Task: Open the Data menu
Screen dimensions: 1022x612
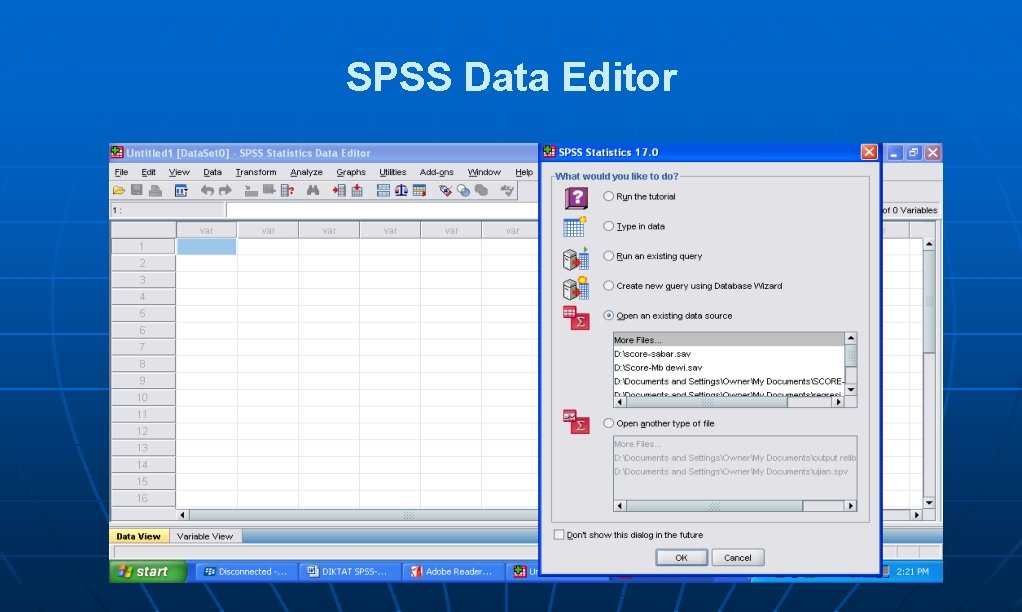Action: pyautogui.click(x=212, y=172)
